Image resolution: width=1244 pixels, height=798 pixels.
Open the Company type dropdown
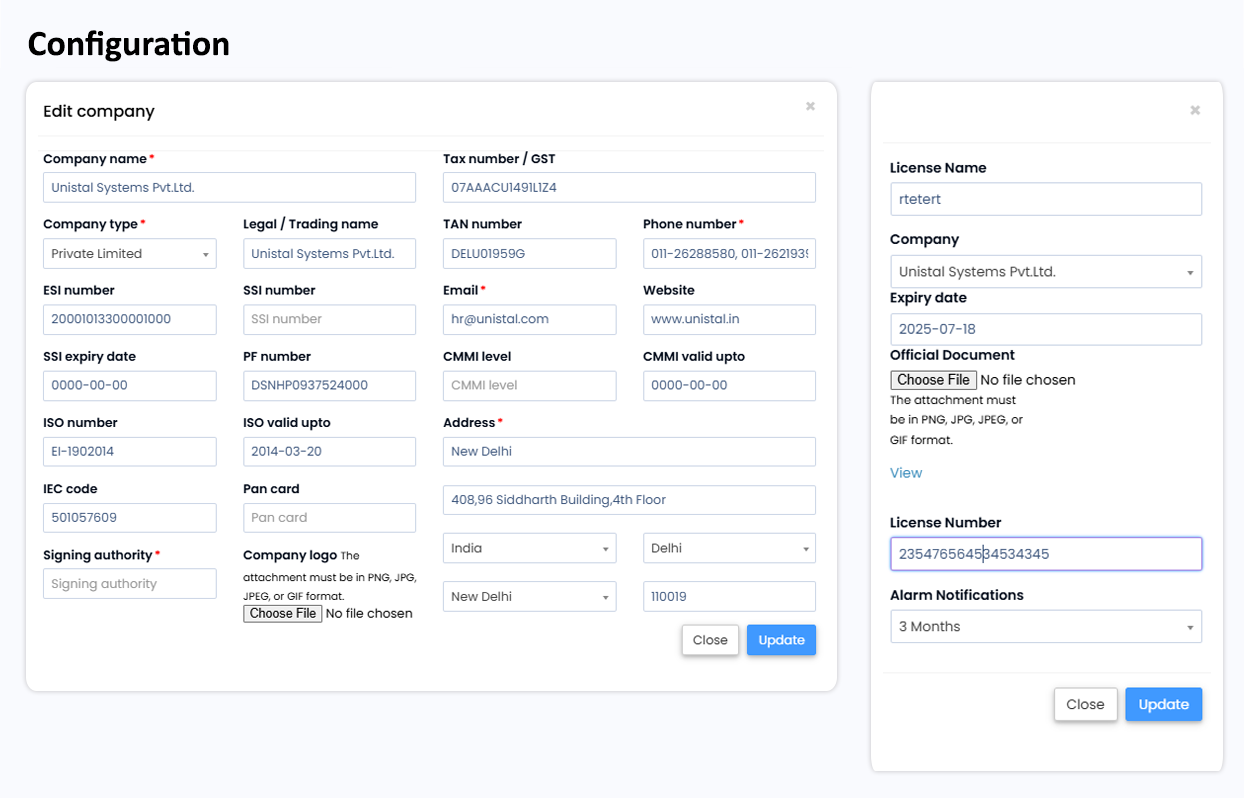tap(129, 254)
